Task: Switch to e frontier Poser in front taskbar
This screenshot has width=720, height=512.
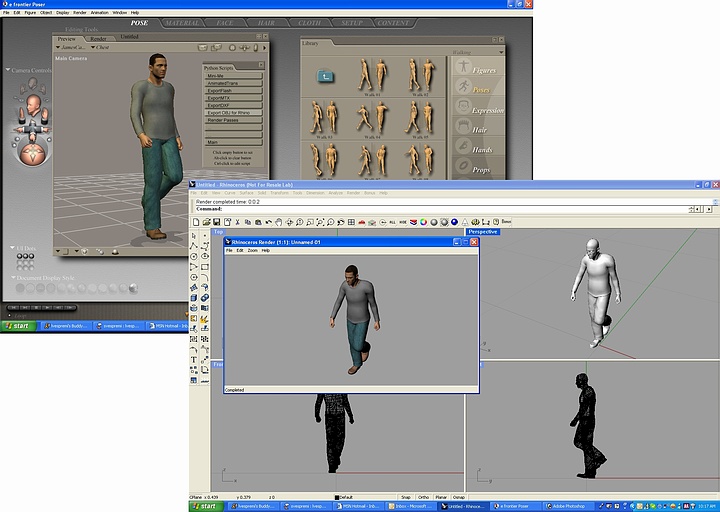Action: [513, 506]
